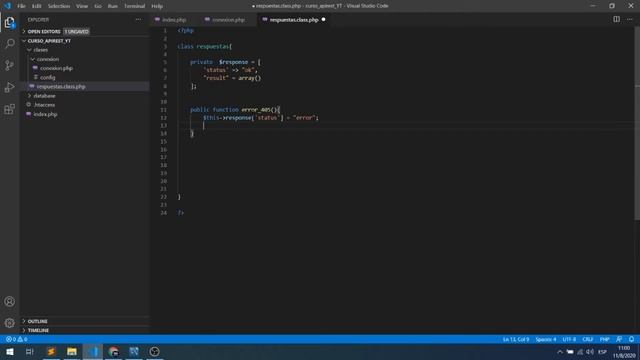Click the VS Code taskbar icon
The width and height of the screenshot is (640, 360).
click(93, 351)
